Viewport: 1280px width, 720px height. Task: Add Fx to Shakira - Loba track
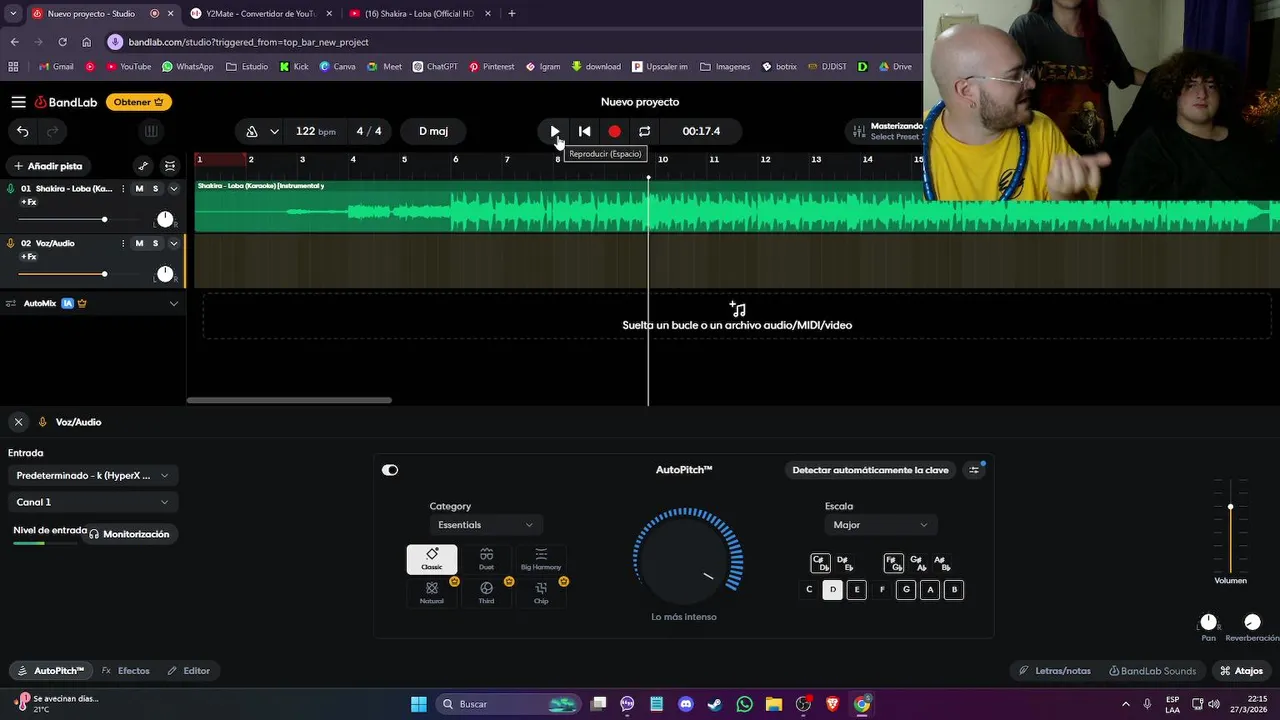(28, 202)
